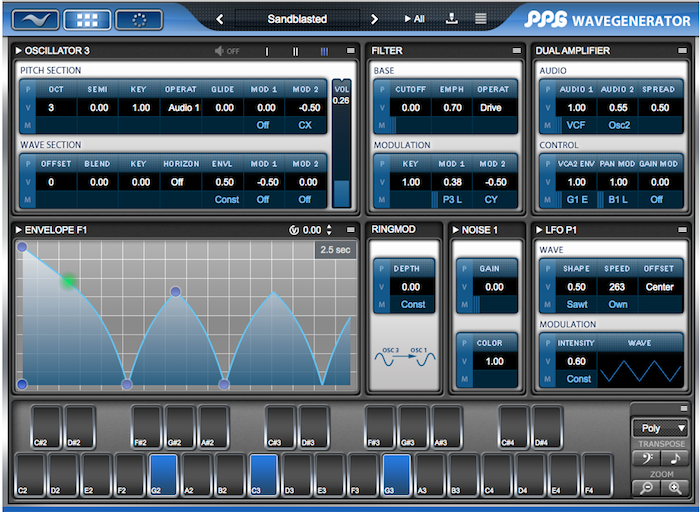Open keyboard panel menu icon
Image resolution: width=700 pixels, height=512 pixels.
click(x=683, y=408)
